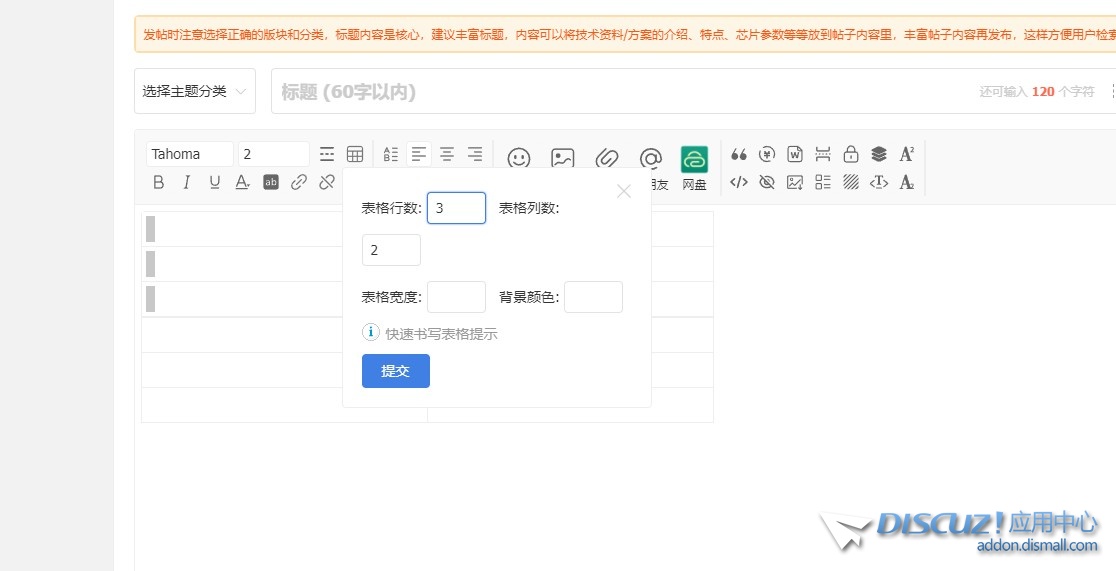This screenshot has width=1116, height=571.
Task: Open the 选择主题分类 dropdown
Action: pyautogui.click(x=195, y=91)
